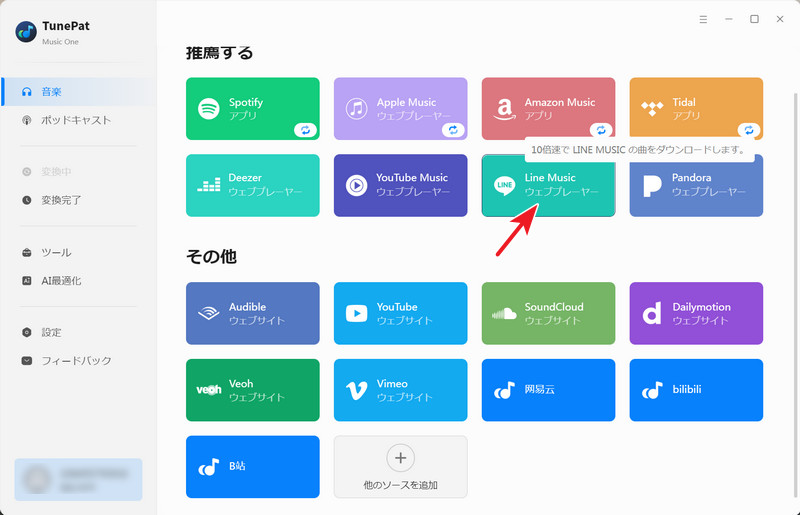The image size is (800, 515).
Task: Open the 网易云 source card
Action: (548, 390)
